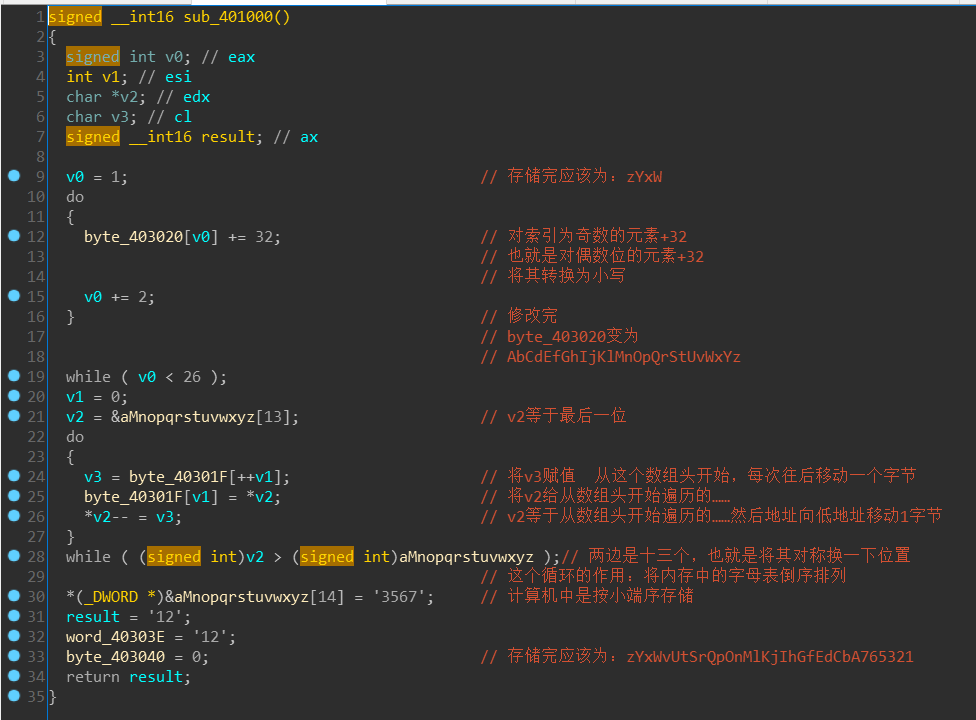The image size is (976, 720).
Task: Click comment '也就是对偶数位的元素+32'
Action: (592, 256)
